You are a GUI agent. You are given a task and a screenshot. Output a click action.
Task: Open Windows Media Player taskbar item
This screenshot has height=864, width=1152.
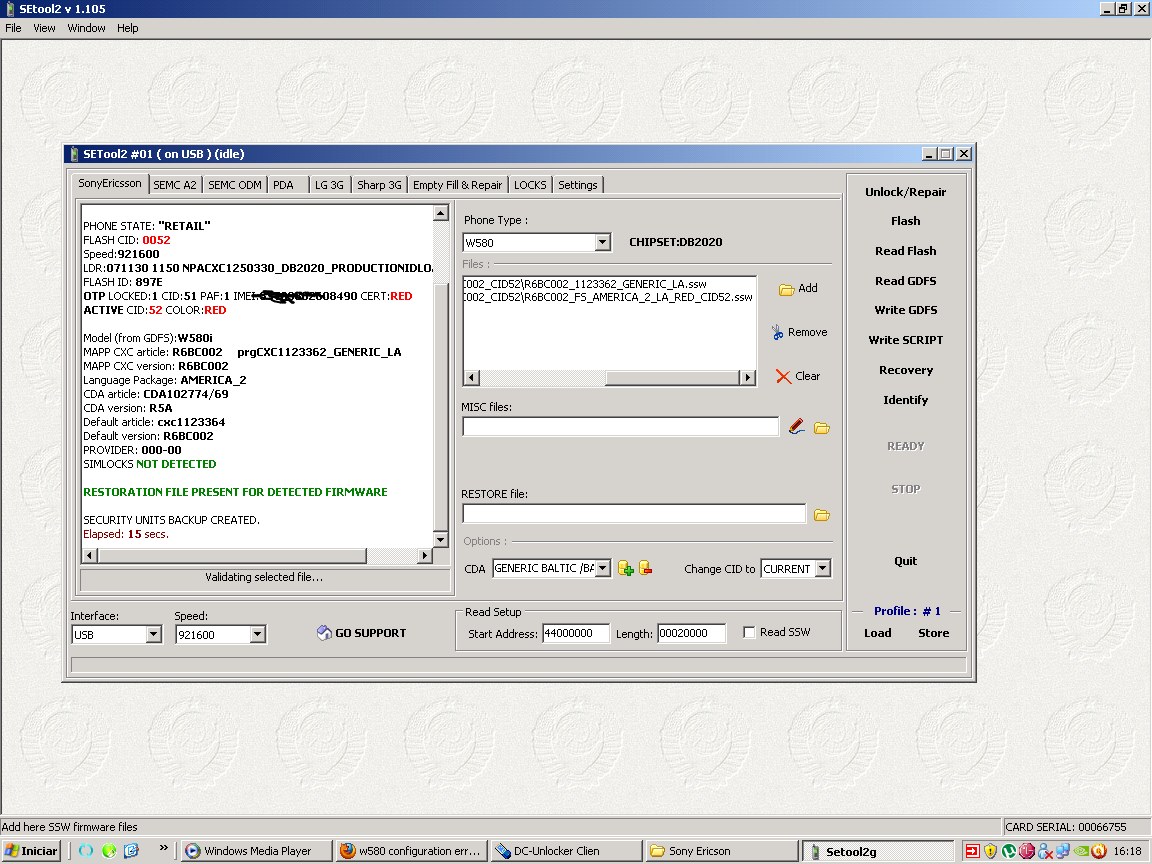(256, 851)
